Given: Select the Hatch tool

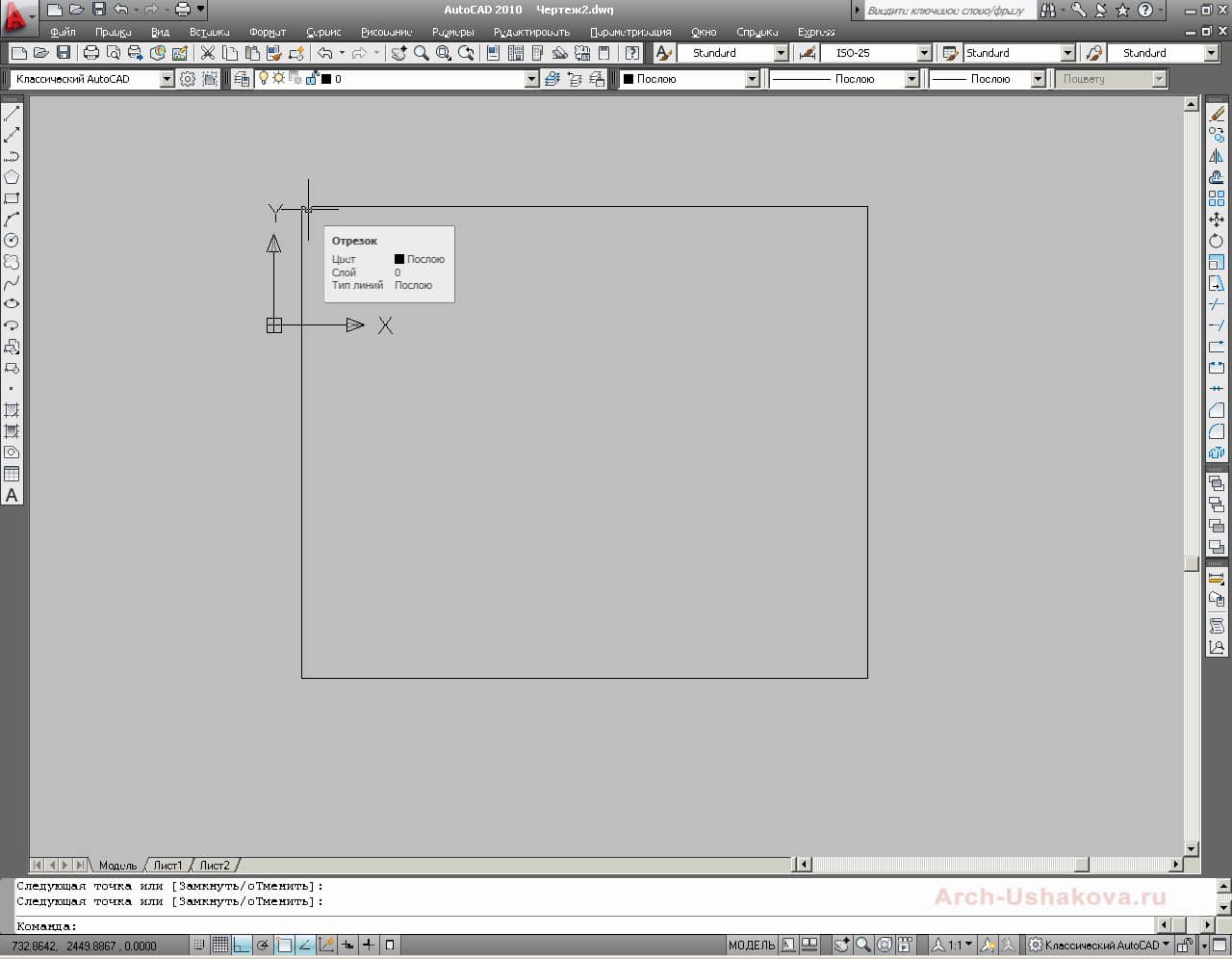Looking at the screenshot, I should click(x=12, y=410).
